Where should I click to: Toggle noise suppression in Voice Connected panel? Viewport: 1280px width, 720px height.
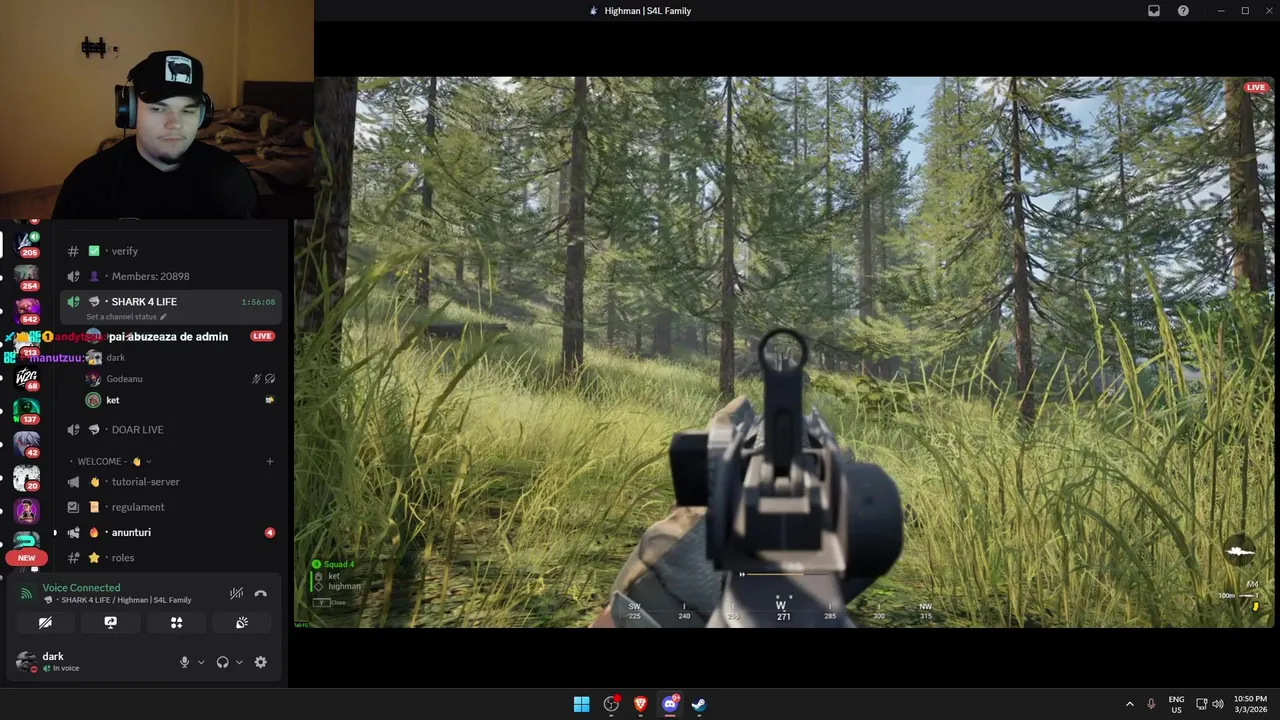(236, 593)
